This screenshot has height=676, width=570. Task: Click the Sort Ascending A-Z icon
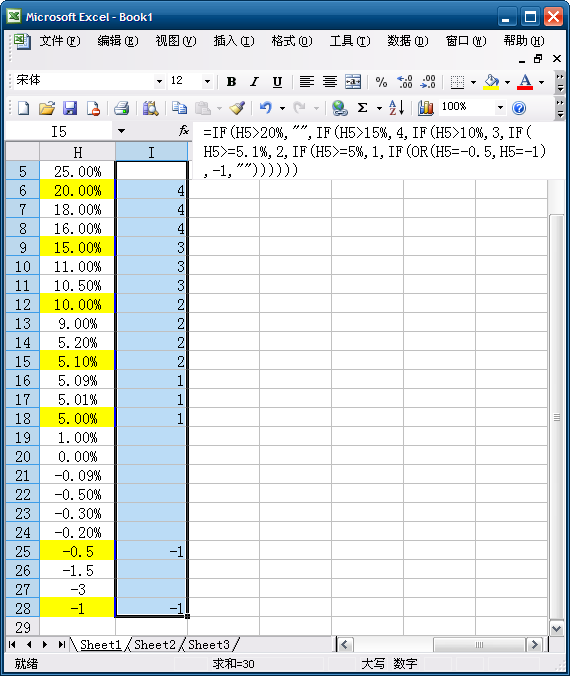click(396, 108)
